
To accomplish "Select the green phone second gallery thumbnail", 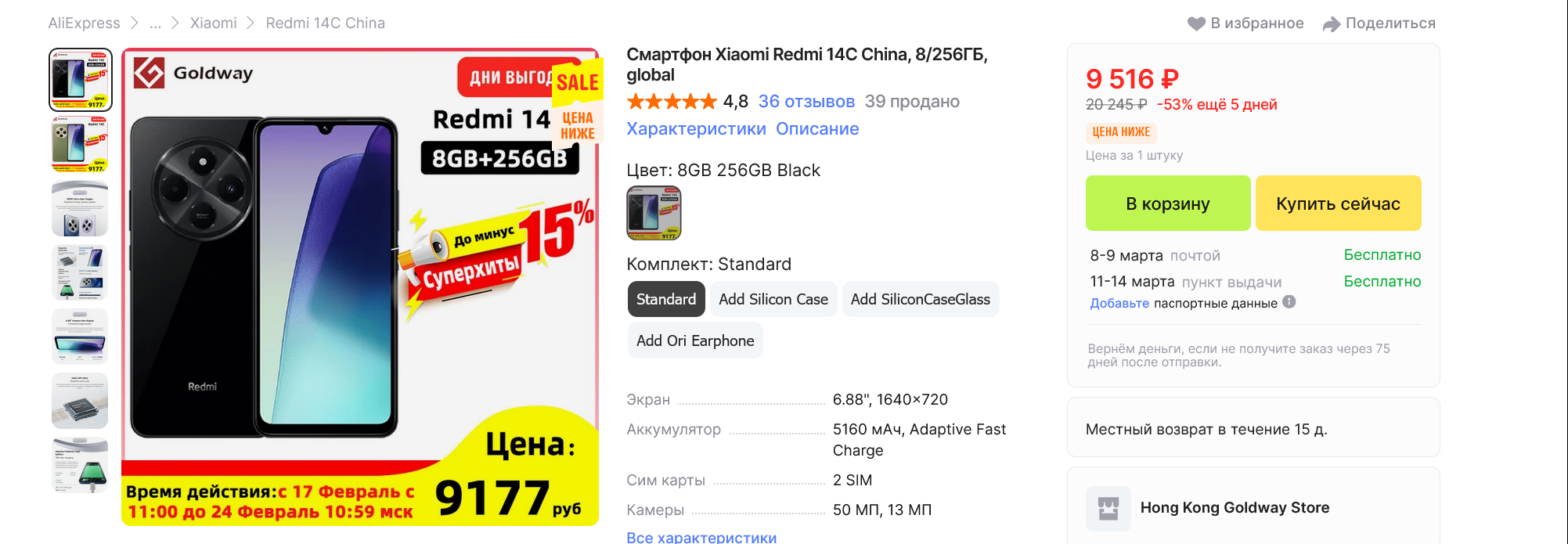I will [80, 145].
